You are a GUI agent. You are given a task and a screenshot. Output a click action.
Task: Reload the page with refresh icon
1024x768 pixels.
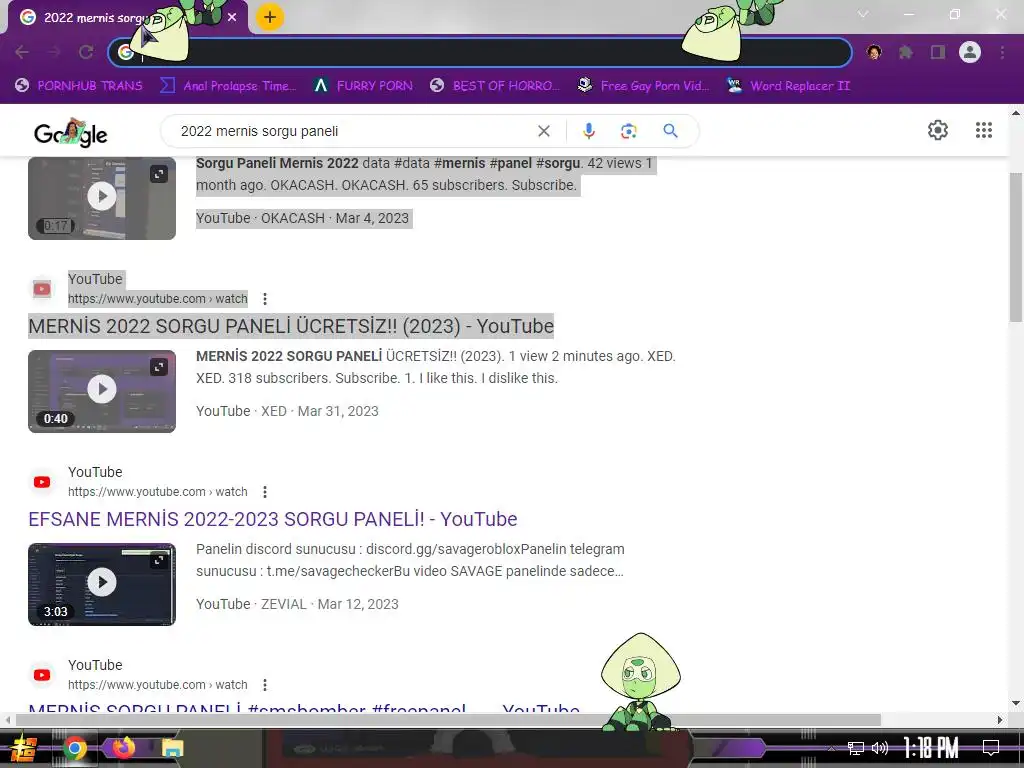click(x=86, y=52)
